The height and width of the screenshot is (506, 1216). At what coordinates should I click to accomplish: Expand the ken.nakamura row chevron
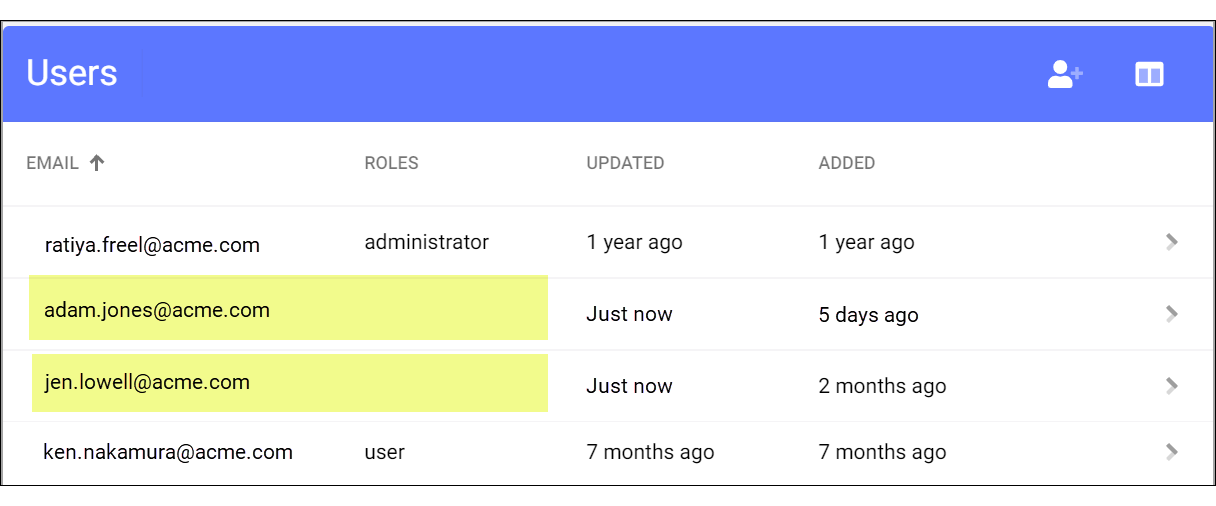(1172, 452)
